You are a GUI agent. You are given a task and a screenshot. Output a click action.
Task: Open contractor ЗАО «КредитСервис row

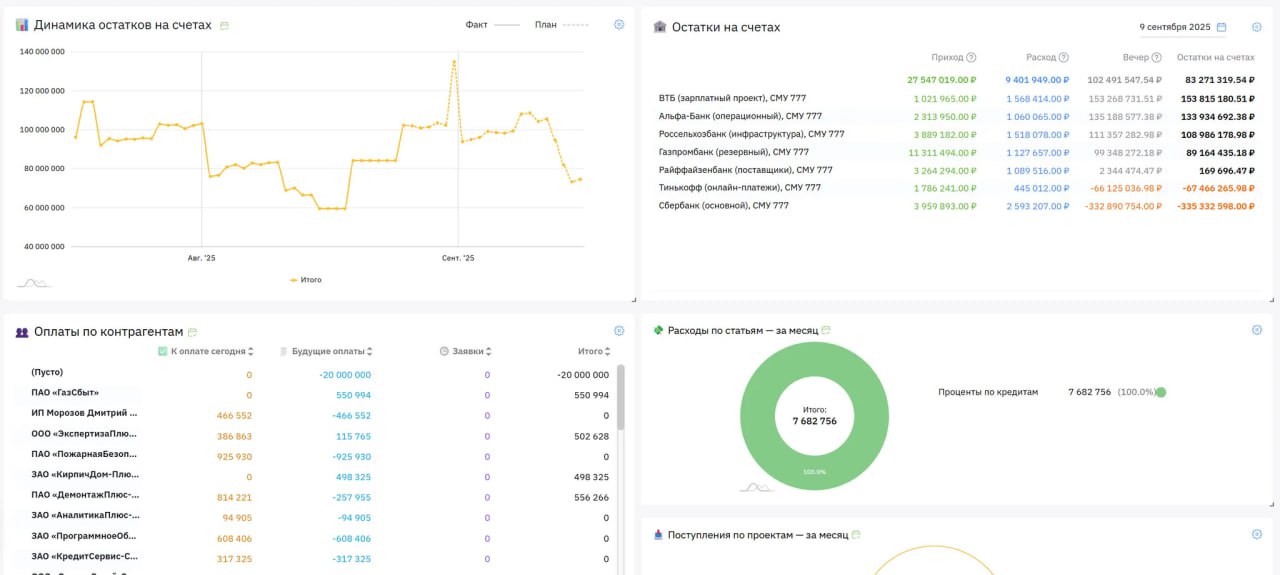click(x=315, y=558)
